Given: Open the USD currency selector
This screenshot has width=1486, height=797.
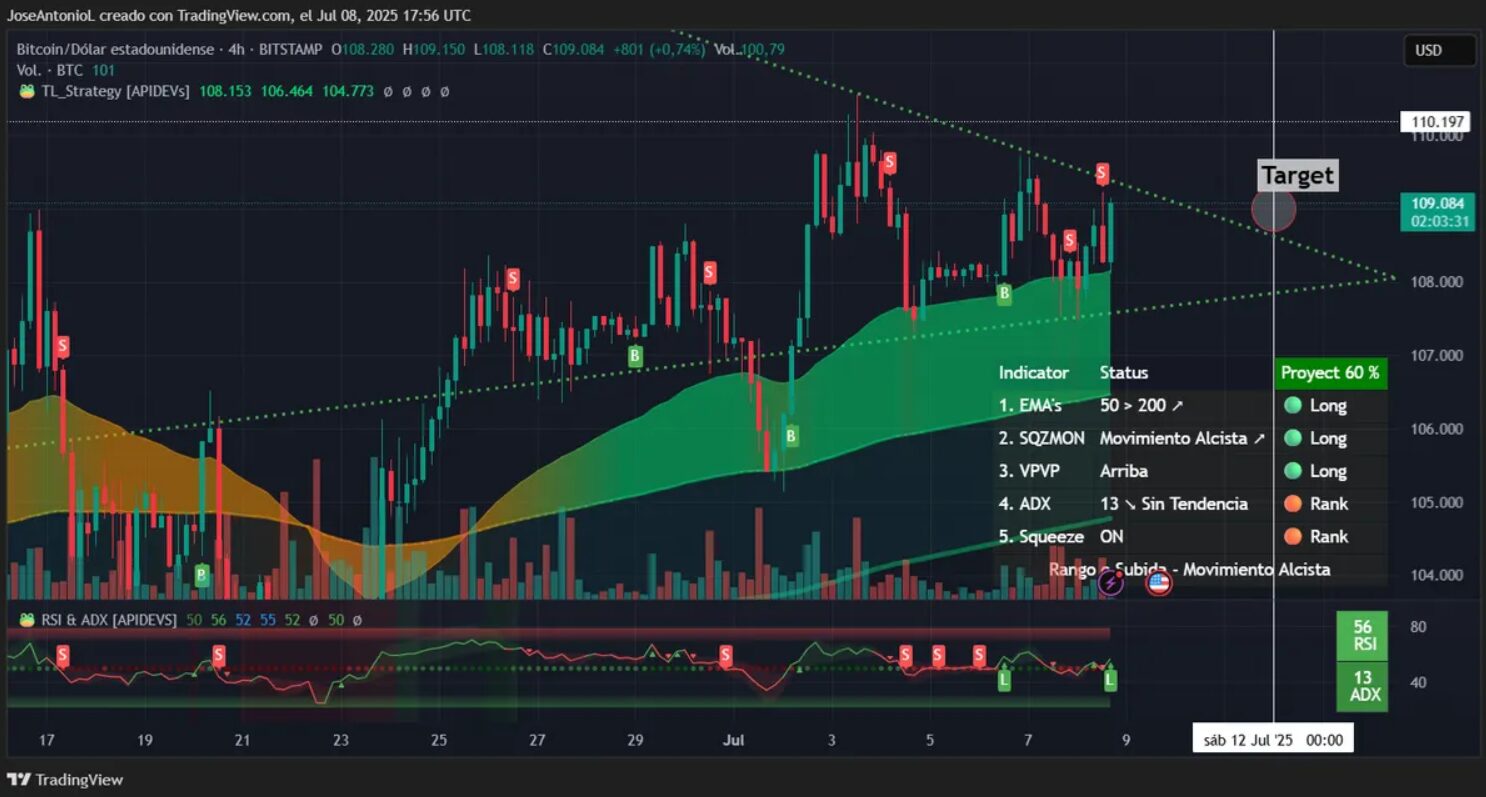Looking at the screenshot, I should point(1439,50).
